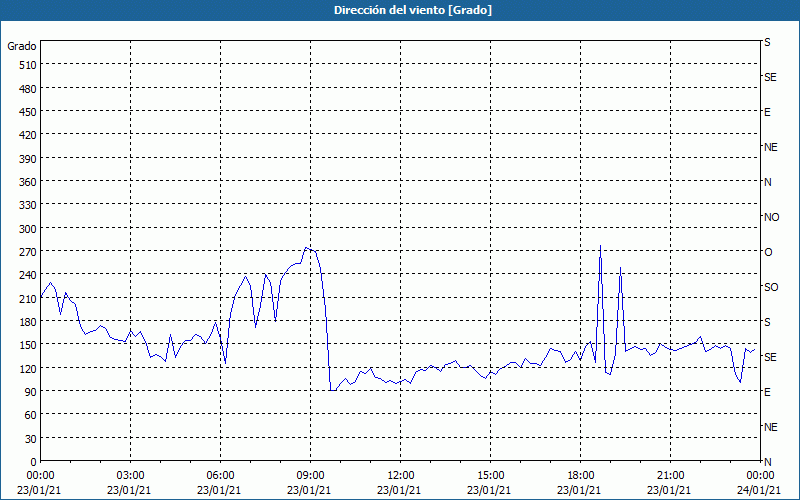Click the O compass label at 270 level
Screen dimensions: 800x500
768,252
